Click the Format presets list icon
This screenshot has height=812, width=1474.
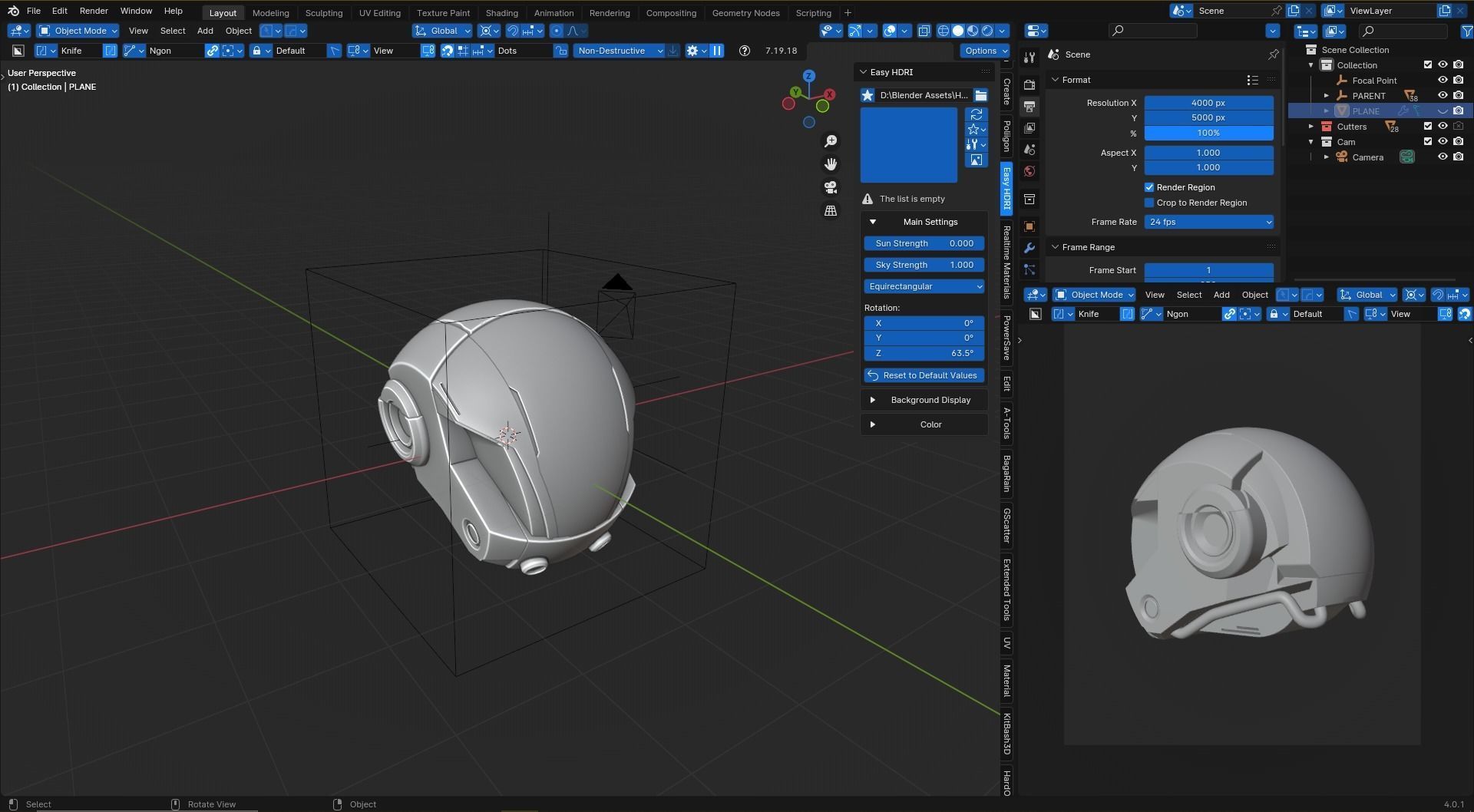pyautogui.click(x=1252, y=80)
